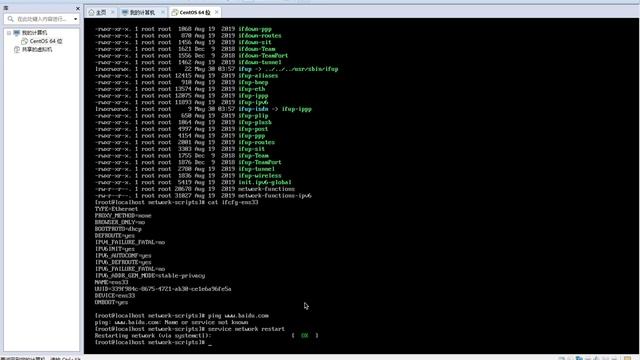Click the 'ifup-isdn' symlink name in terminal

point(253,109)
